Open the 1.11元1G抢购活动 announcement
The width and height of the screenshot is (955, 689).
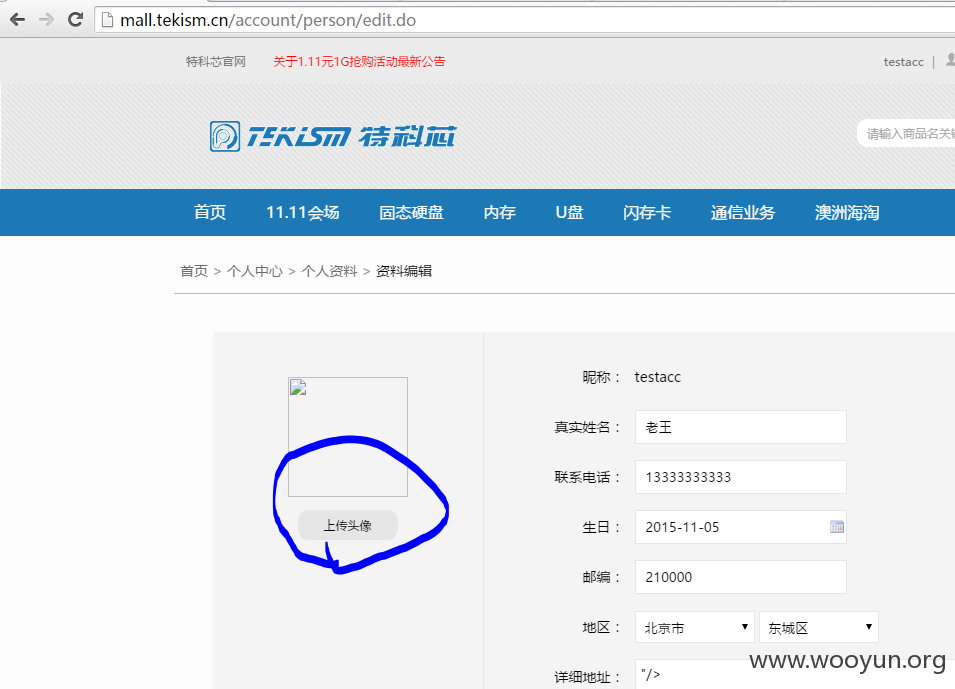tap(359, 62)
